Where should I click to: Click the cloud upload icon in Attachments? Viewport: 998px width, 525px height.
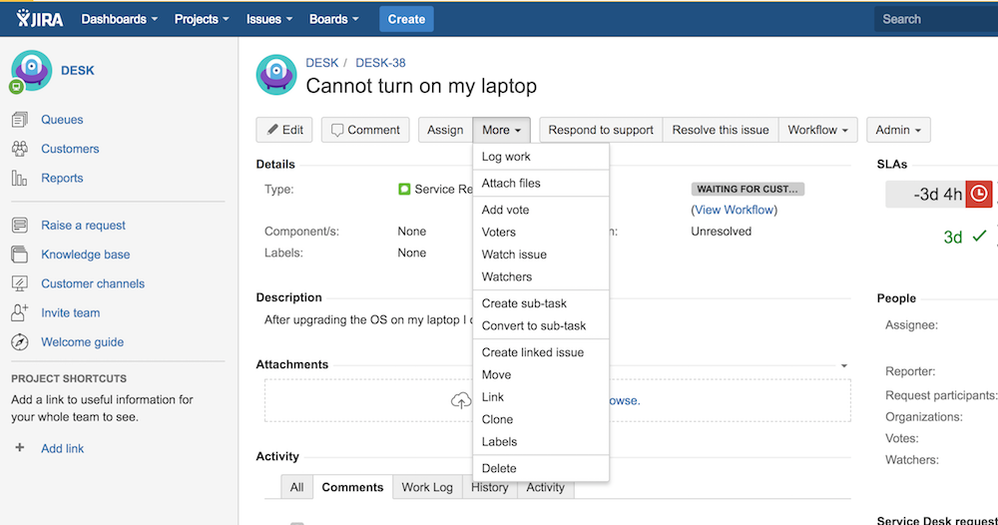point(461,401)
